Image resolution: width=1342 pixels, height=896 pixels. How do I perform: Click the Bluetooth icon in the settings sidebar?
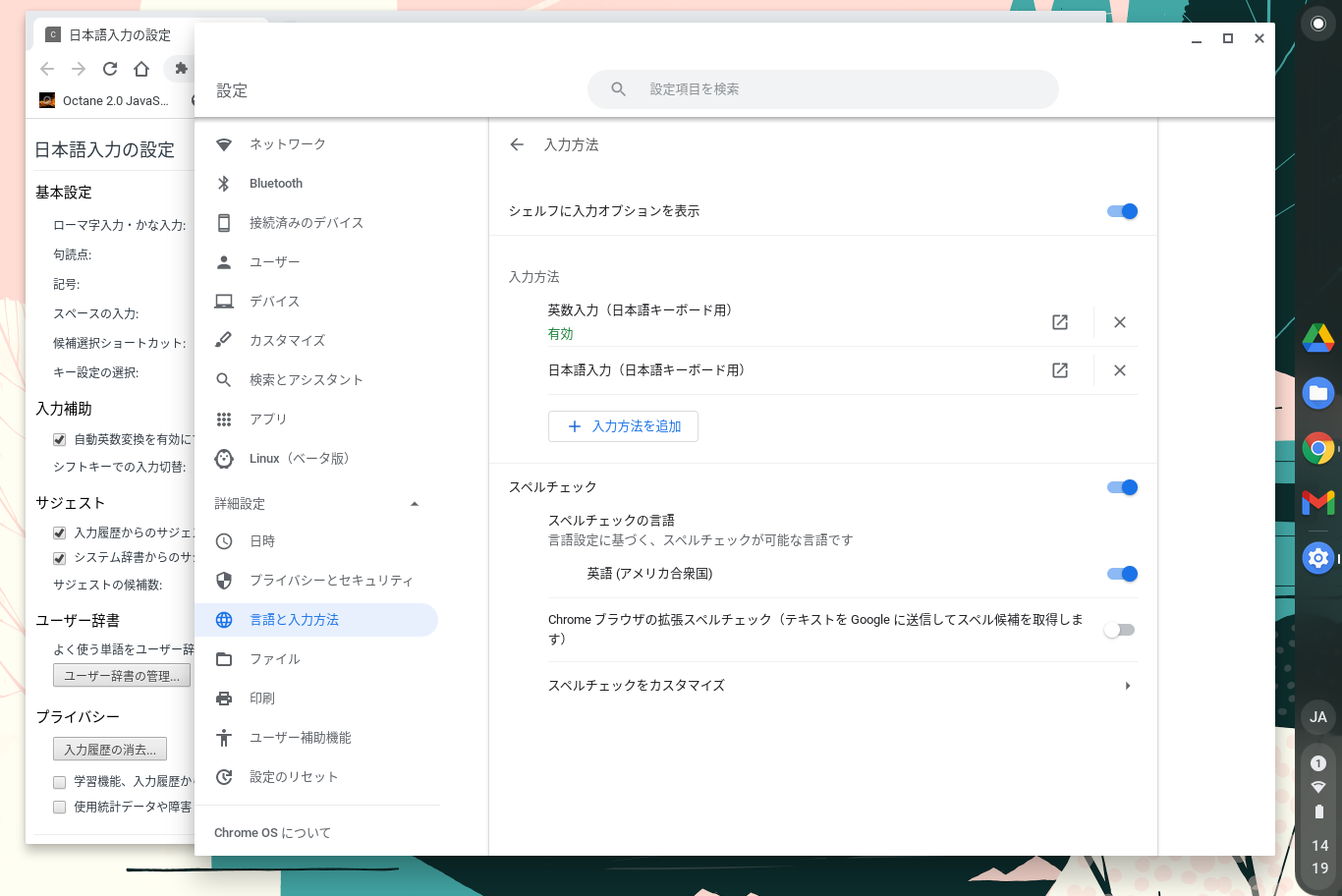224,184
